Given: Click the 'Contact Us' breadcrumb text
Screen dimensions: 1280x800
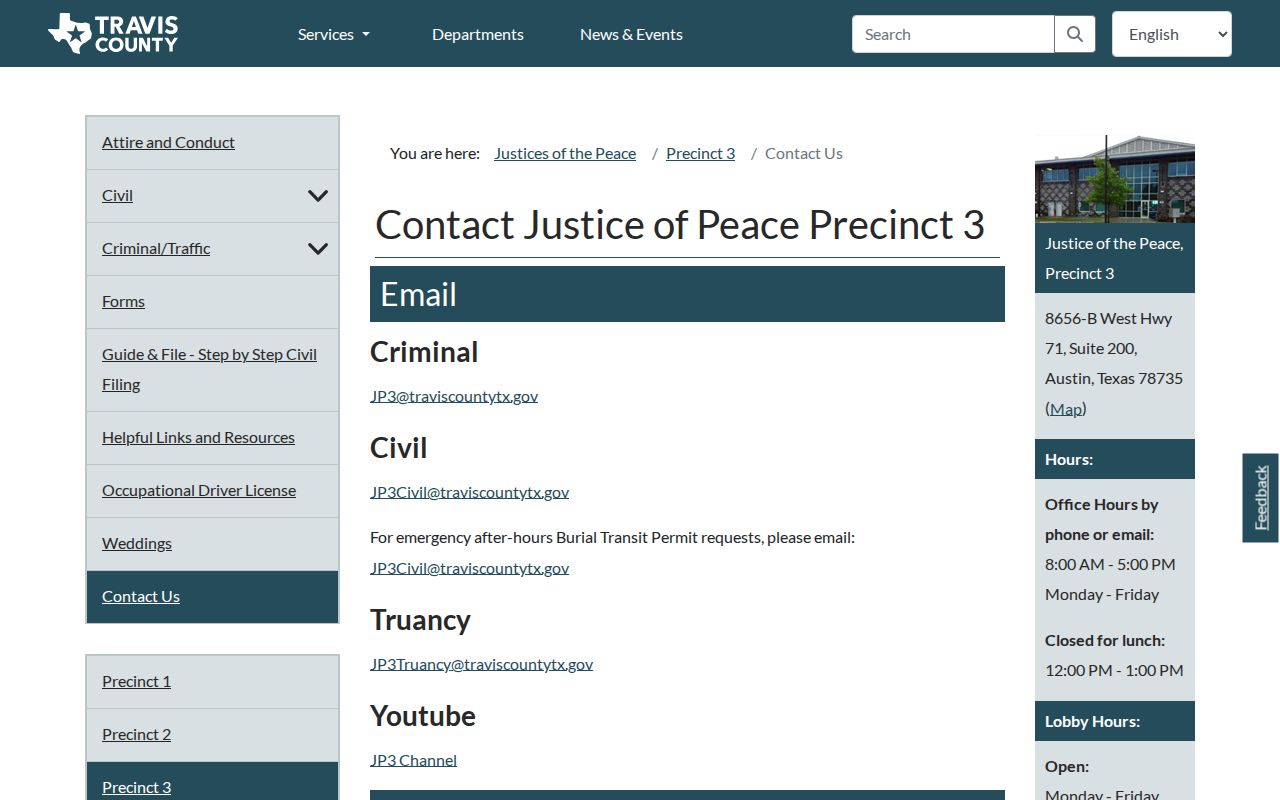Looking at the screenshot, I should point(804,153).
